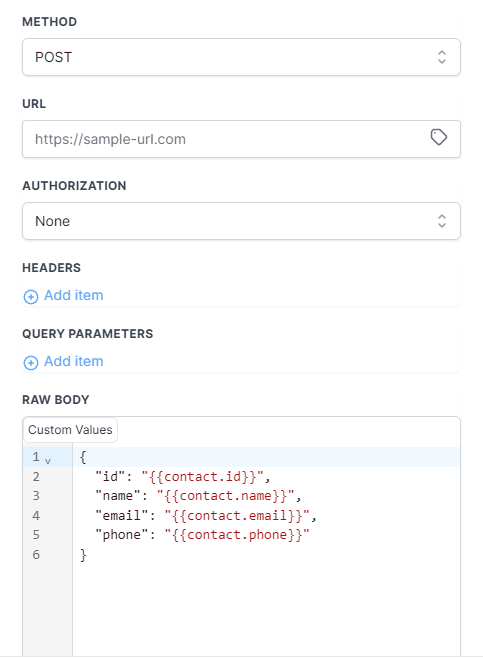Add item under Query Parameters section
The width and height of the screenshot is (483, 658).
[63, 361]
